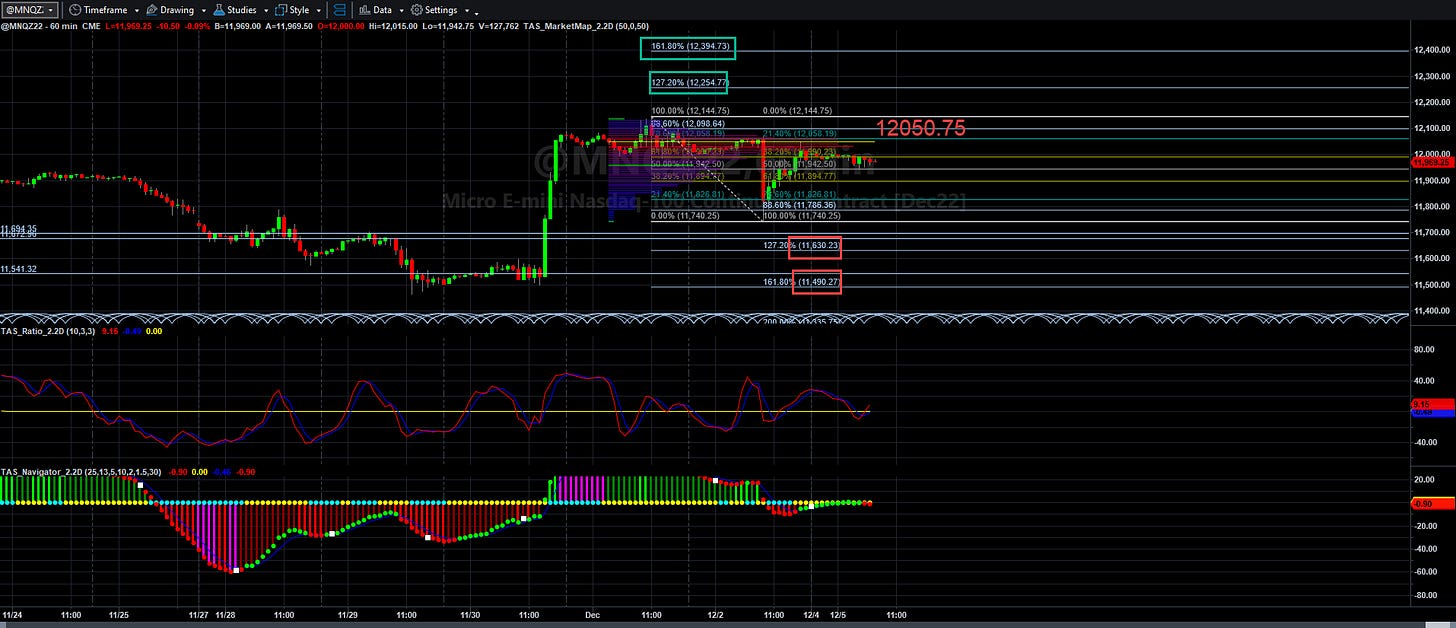Click the blue chart layout icon
This screenshot has width=1456, height=628.
pyautogui.click(x=339, y=10)
